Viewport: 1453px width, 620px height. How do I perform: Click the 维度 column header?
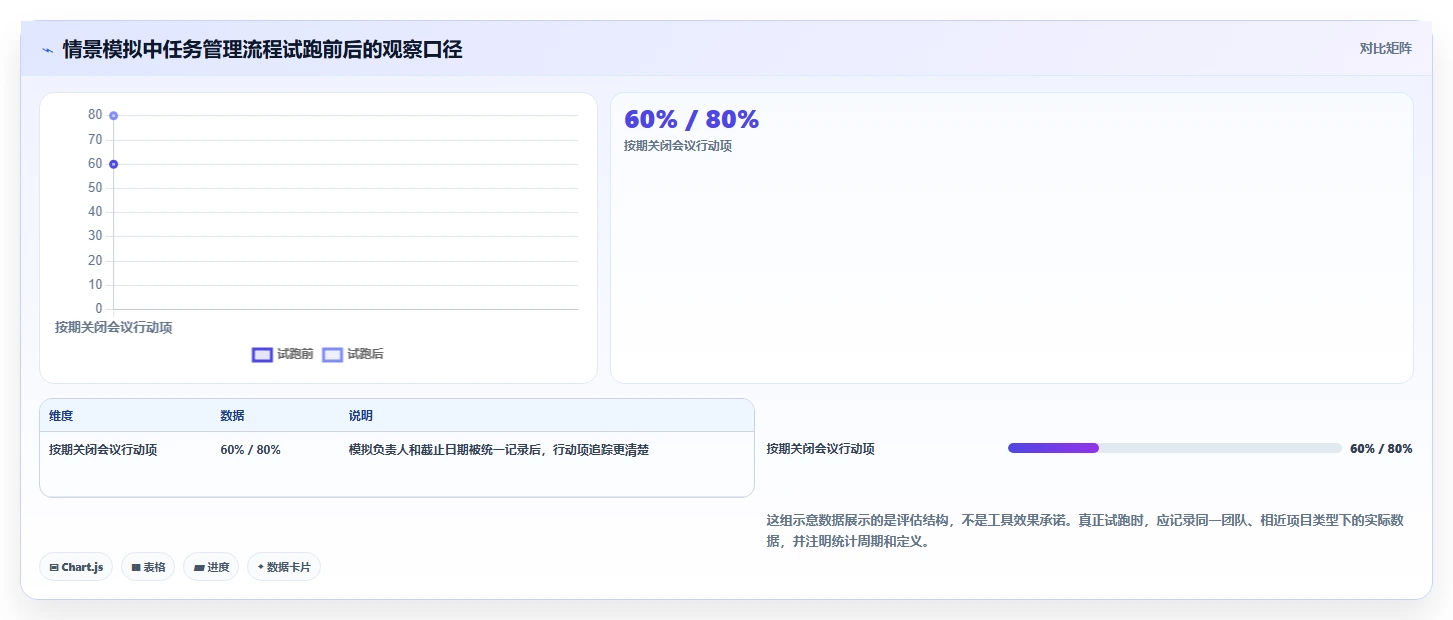(x=61, y=416)
